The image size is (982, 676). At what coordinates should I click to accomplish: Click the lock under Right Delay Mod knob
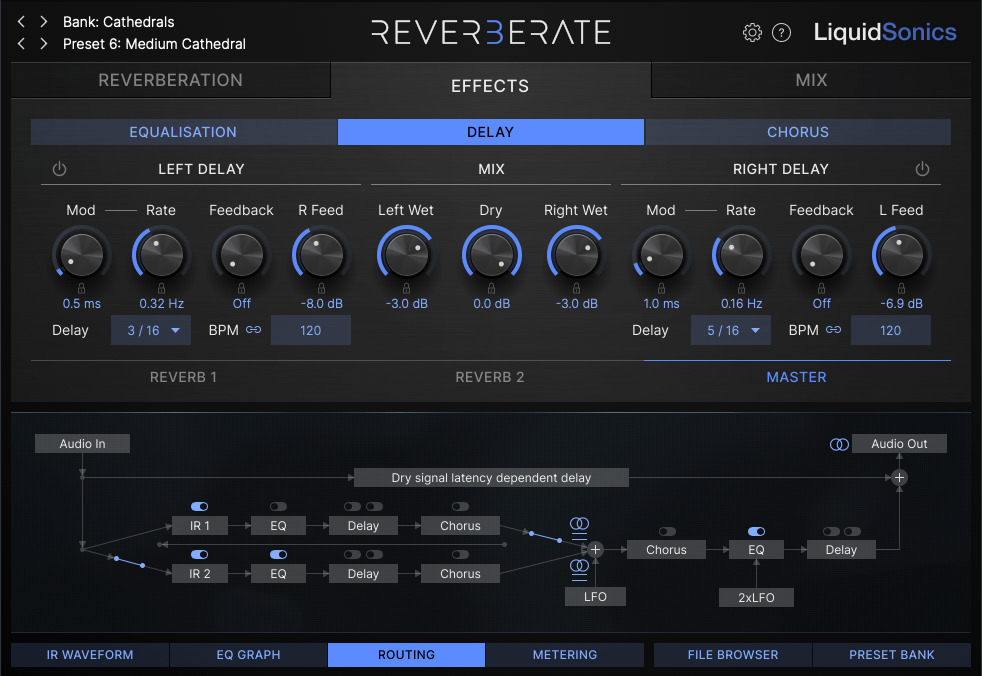pyautogui.click(x=661, y=288)
